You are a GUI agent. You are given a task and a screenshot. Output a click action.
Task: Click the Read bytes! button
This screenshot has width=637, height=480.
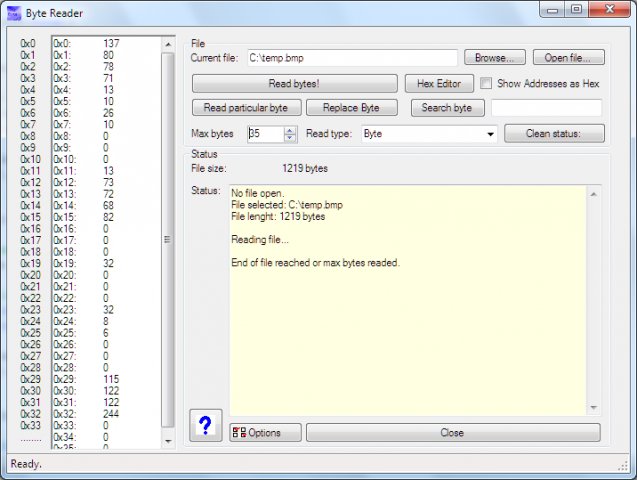point(295,84)
